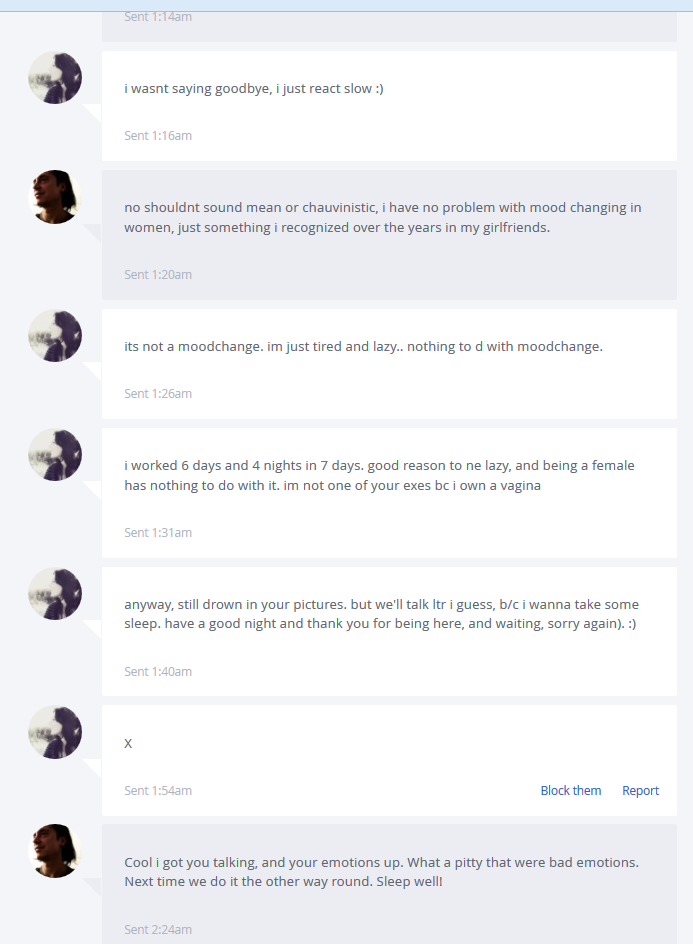Click the 'anyway, still drown in your pictures' message
Viewport: 693px width, 944px height.
tap(381, 613)
